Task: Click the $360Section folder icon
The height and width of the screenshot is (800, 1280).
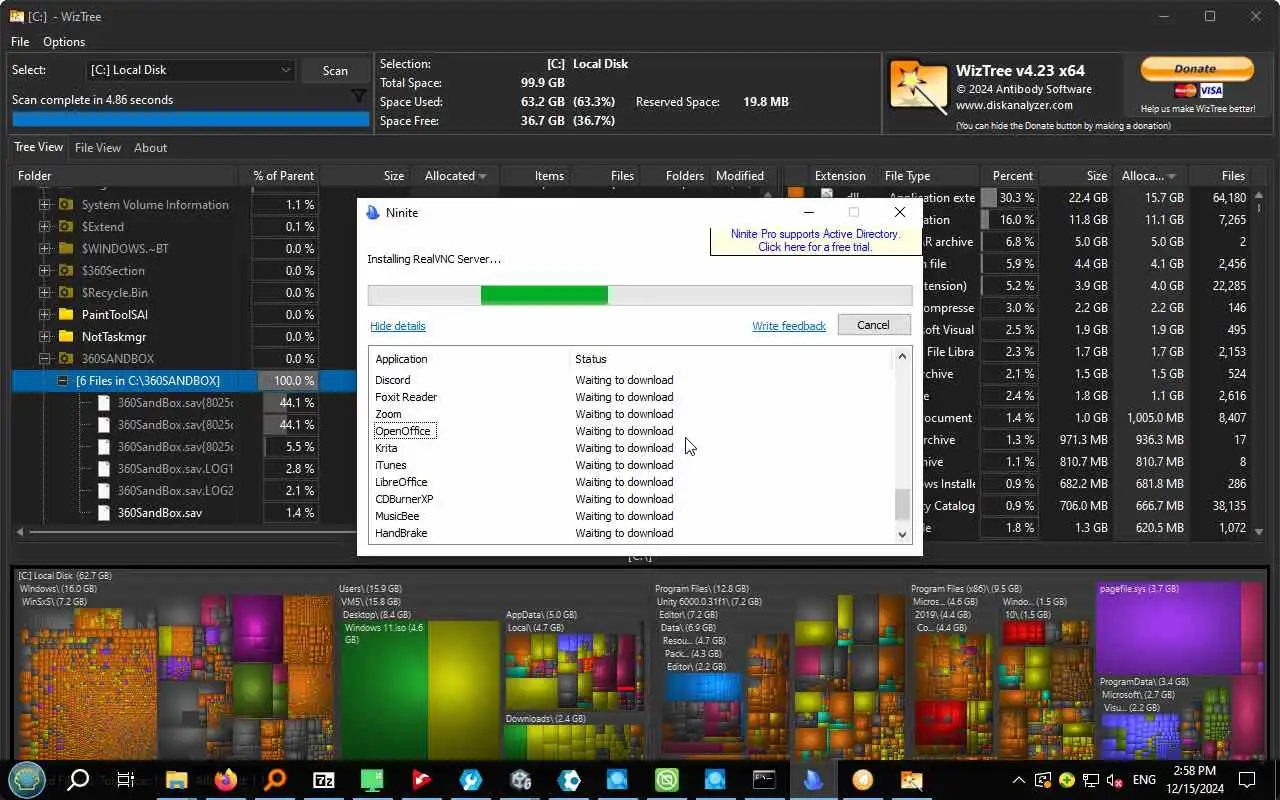Action: pyautogui.click(x=66, y=270)
